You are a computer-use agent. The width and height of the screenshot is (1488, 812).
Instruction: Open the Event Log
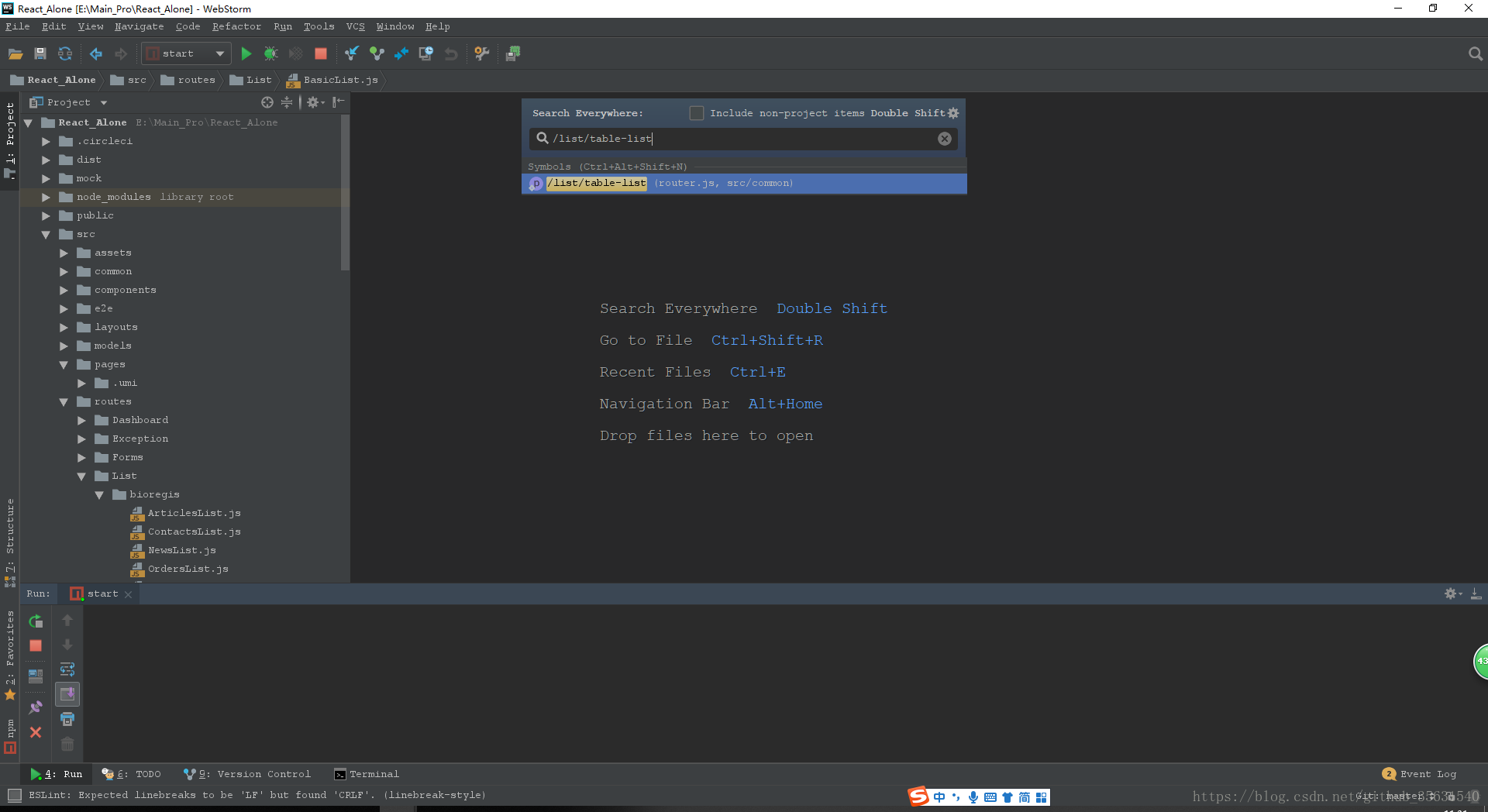[x=1419, y=774]
